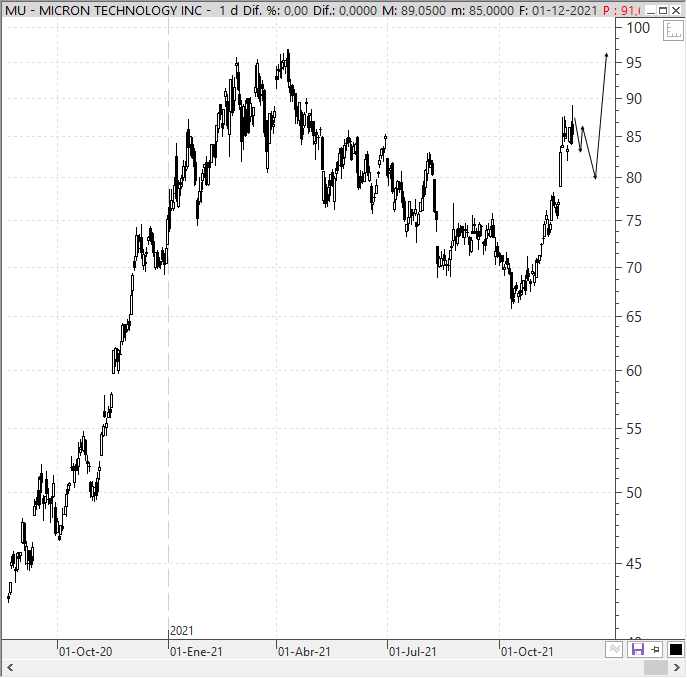
Task: Click the chart scale settings icon
Action: point(673,32)
